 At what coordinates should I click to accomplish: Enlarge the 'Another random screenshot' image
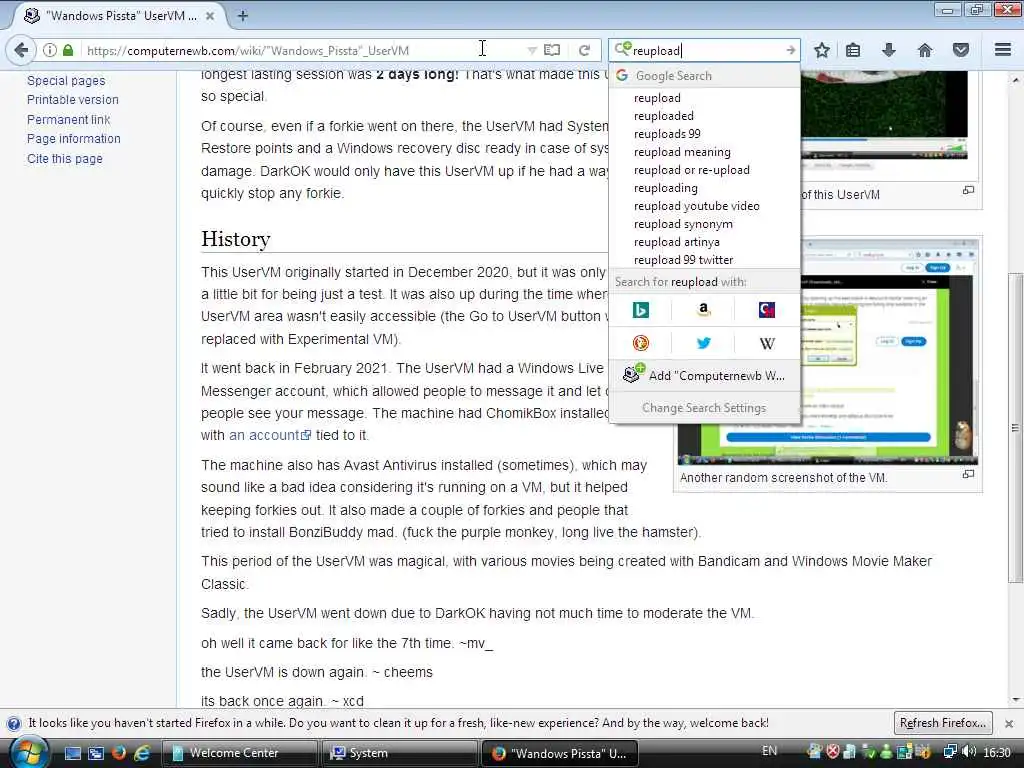tap(968, 474)
